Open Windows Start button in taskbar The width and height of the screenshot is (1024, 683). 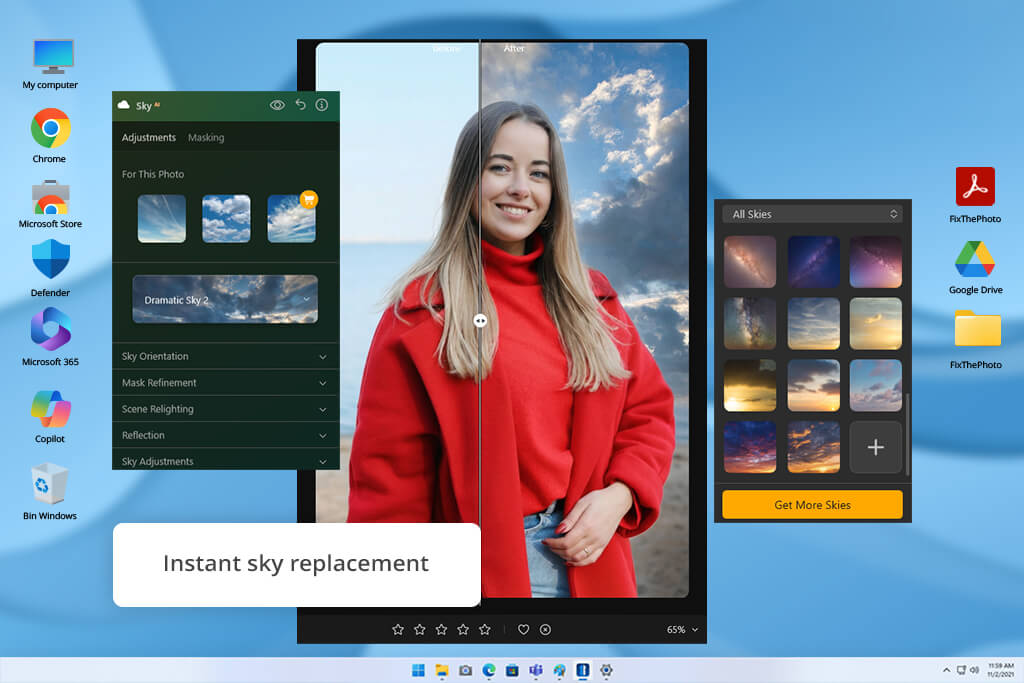coord(419,671)
